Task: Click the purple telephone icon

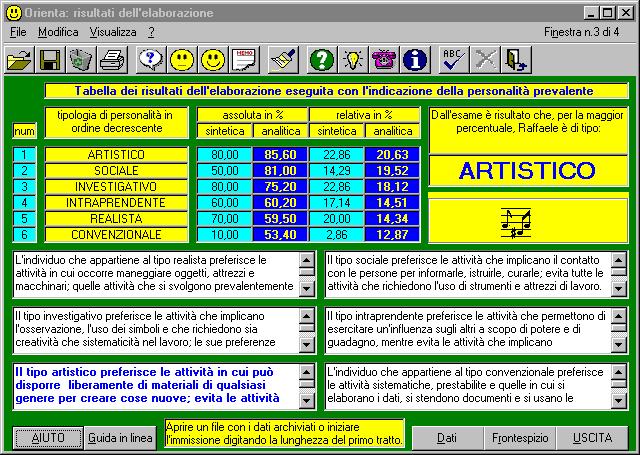Action: click(383, 60)
